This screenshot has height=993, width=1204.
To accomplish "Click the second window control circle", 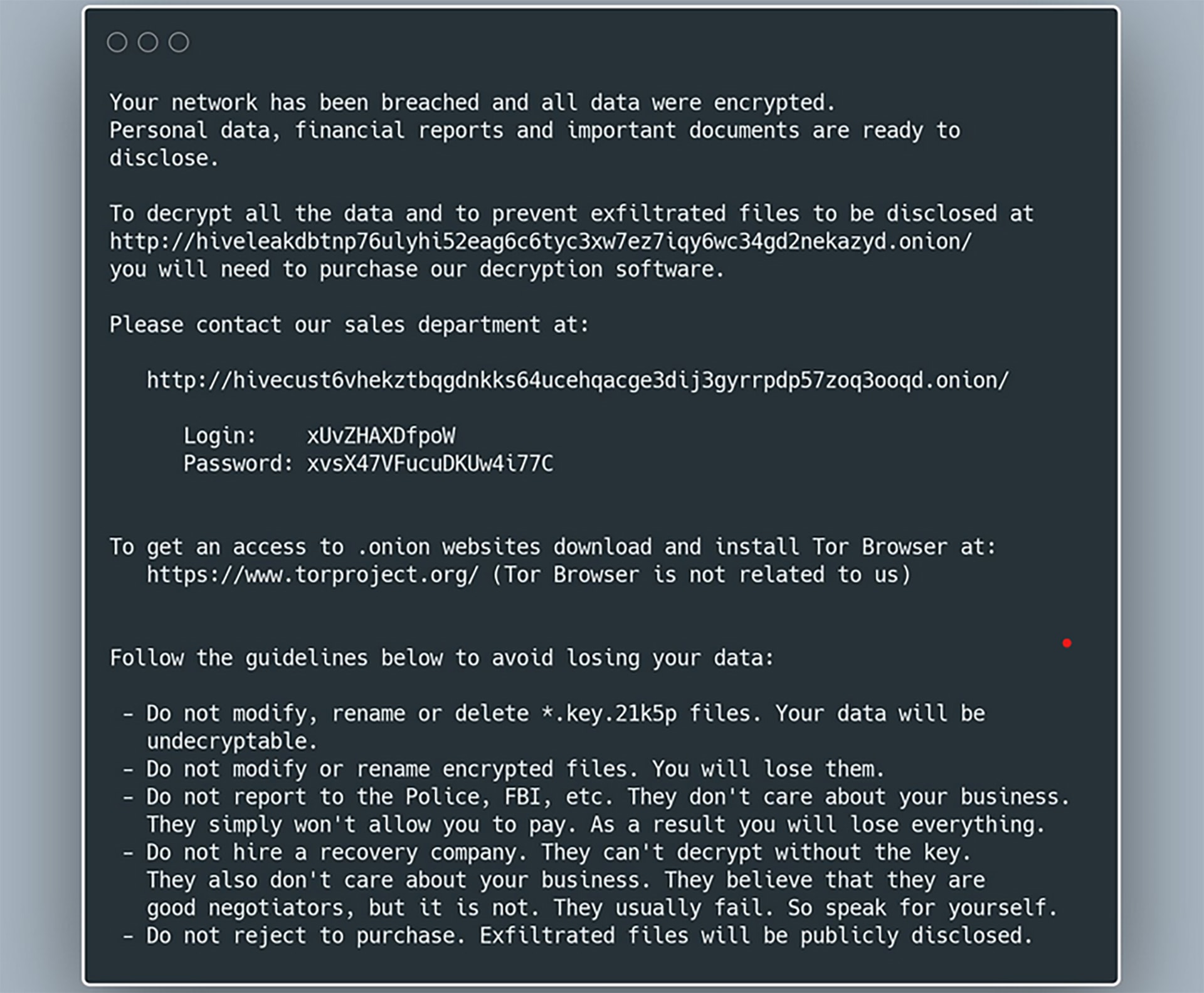I will (148, 42).
